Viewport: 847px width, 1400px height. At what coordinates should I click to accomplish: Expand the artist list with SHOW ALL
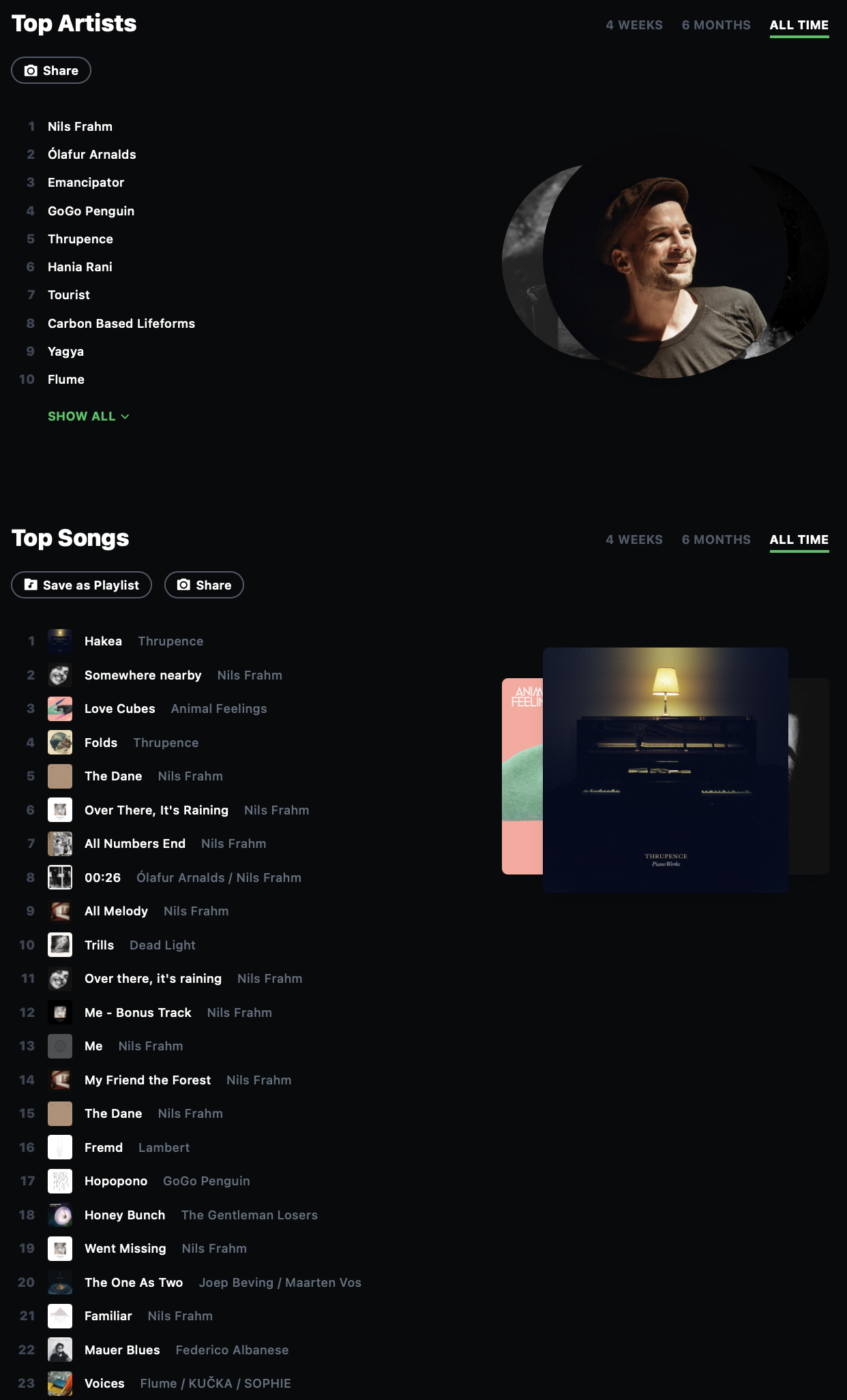[88, 416]
